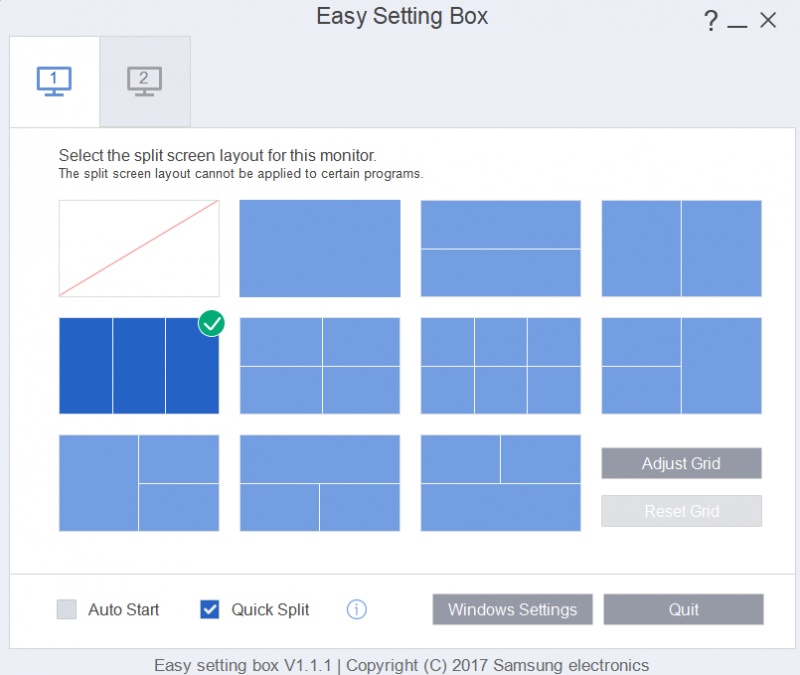The width and height of the screenshot is (800, 675).
Task: Choose the single full-screen layout
Action: click(320, 248)
